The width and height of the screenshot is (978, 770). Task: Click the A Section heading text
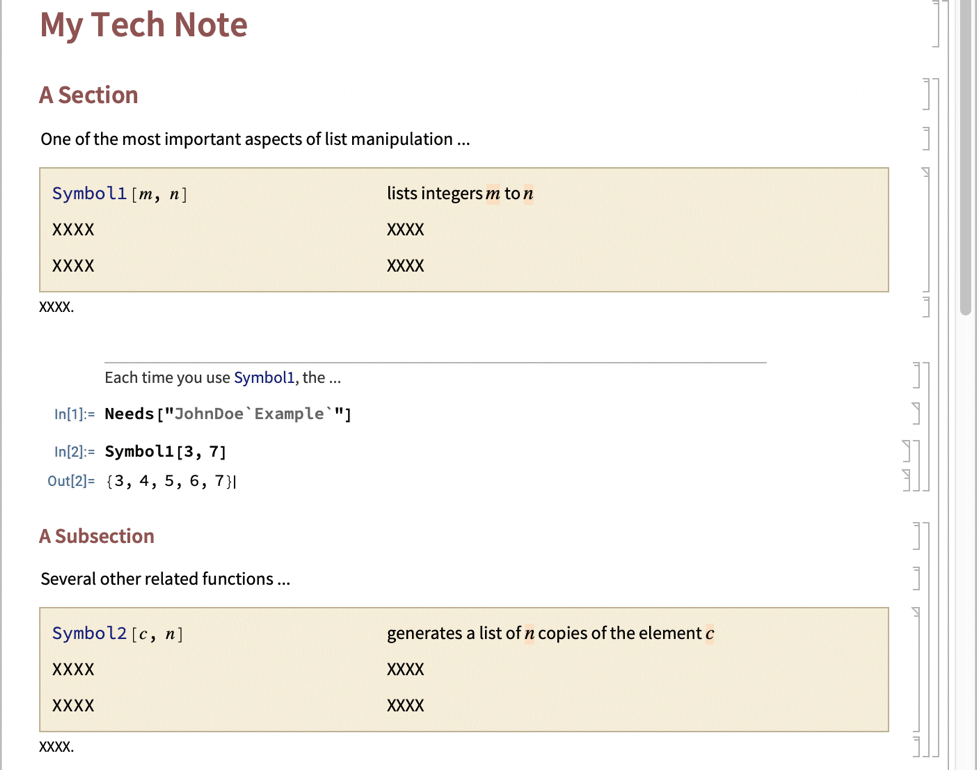tap(88, 95)
